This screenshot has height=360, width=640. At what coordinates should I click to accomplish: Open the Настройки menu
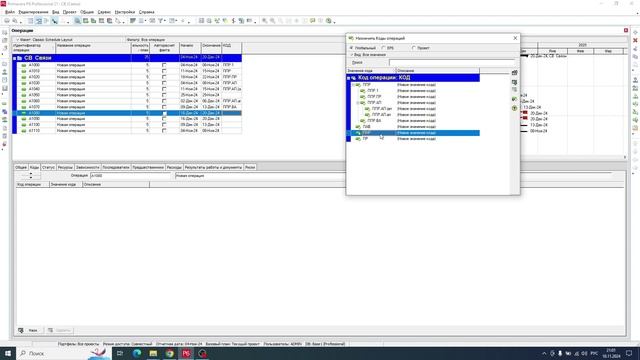coord(124,12)
